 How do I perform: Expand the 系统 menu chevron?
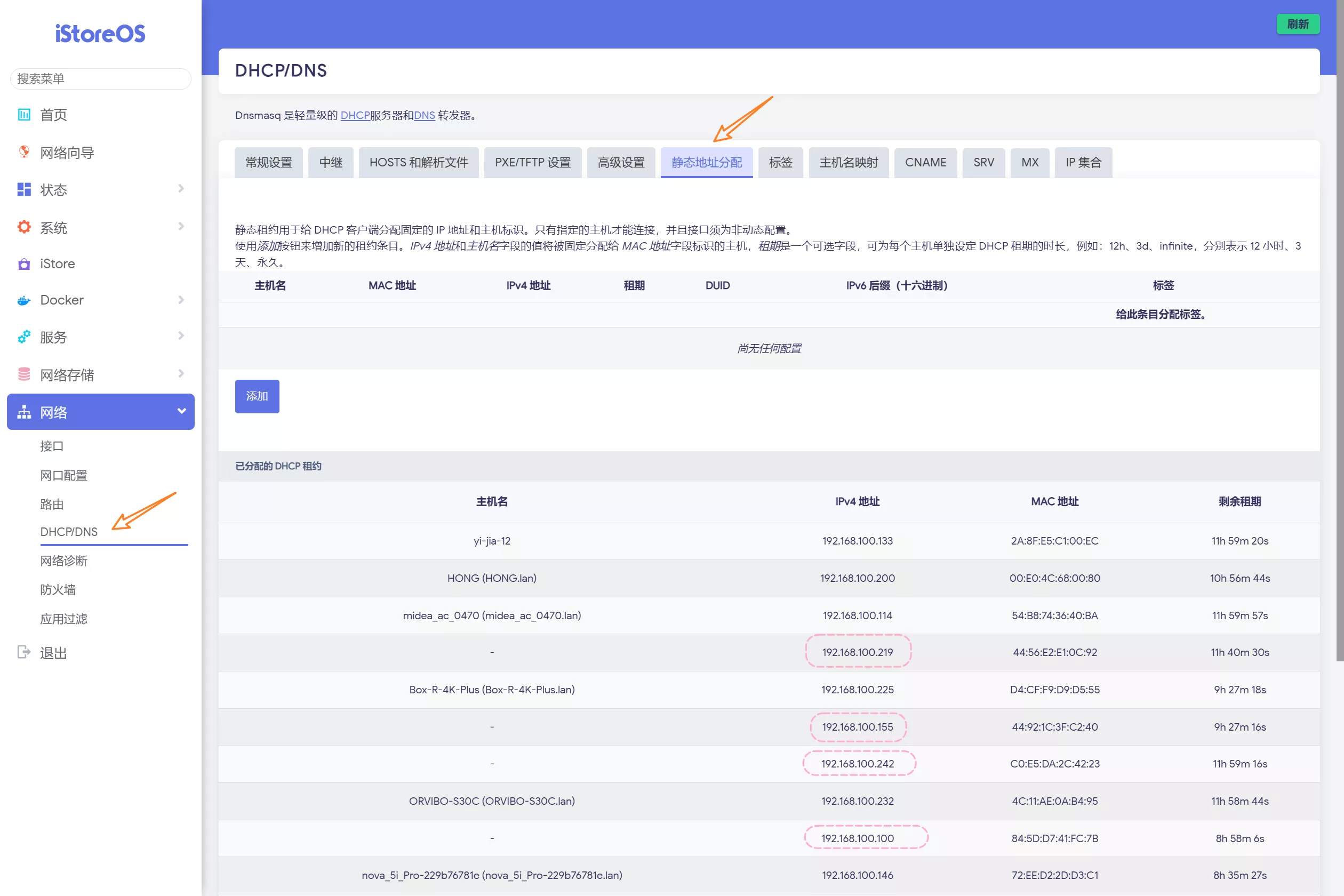point(181,226)
